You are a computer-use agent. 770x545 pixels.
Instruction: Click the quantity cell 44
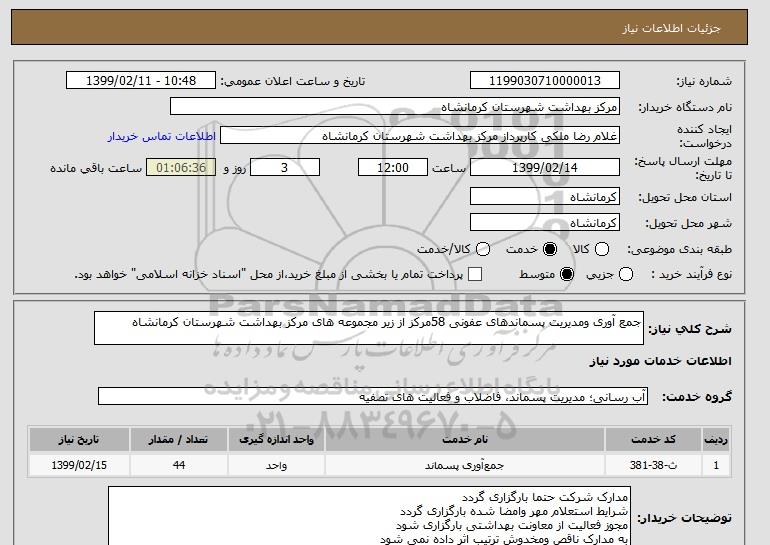(x=178, y=465)
